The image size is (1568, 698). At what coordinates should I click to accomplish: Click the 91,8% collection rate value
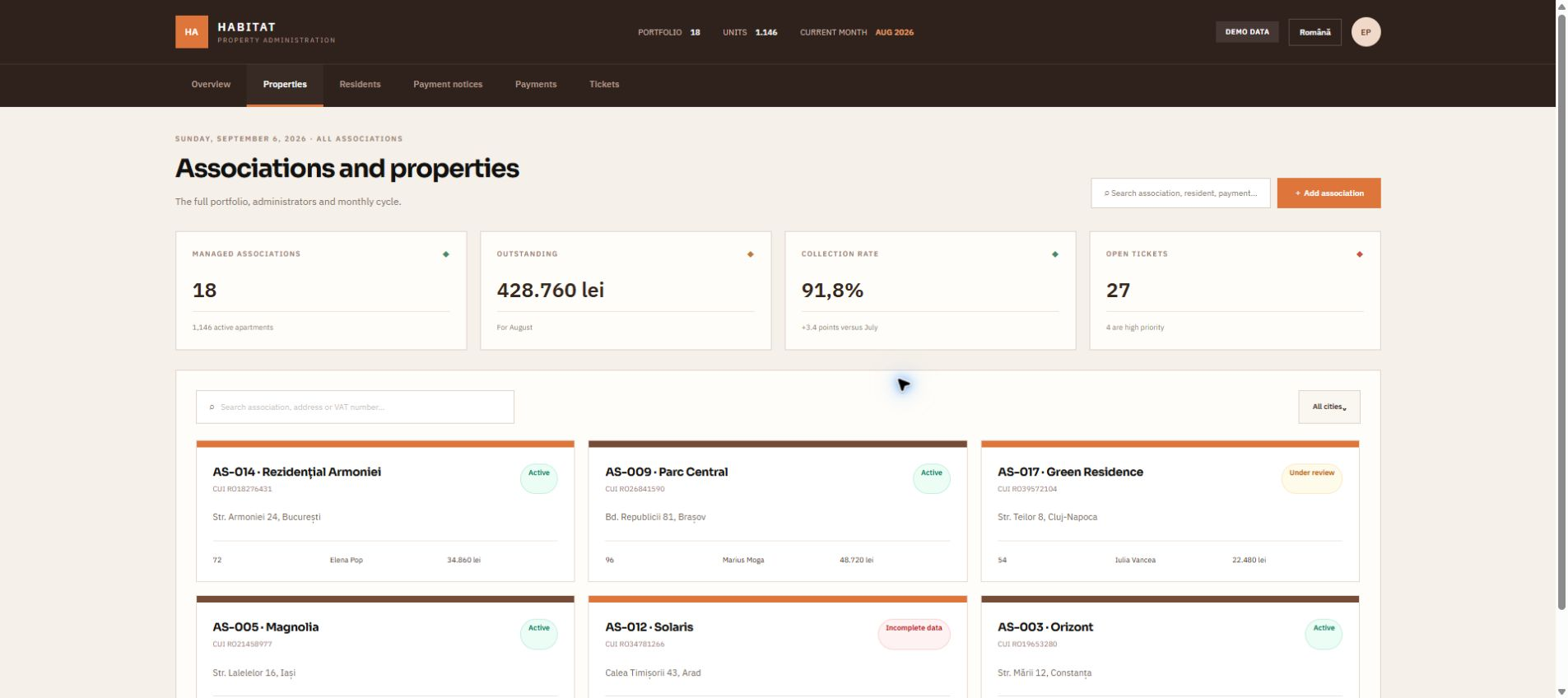coord(832,290)
